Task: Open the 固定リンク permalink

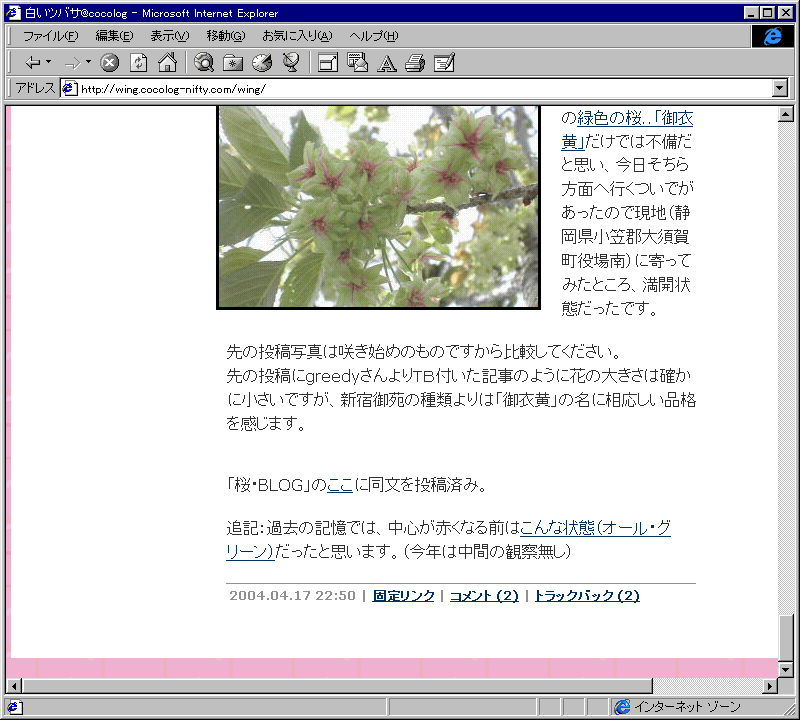Action: (404, 596)
